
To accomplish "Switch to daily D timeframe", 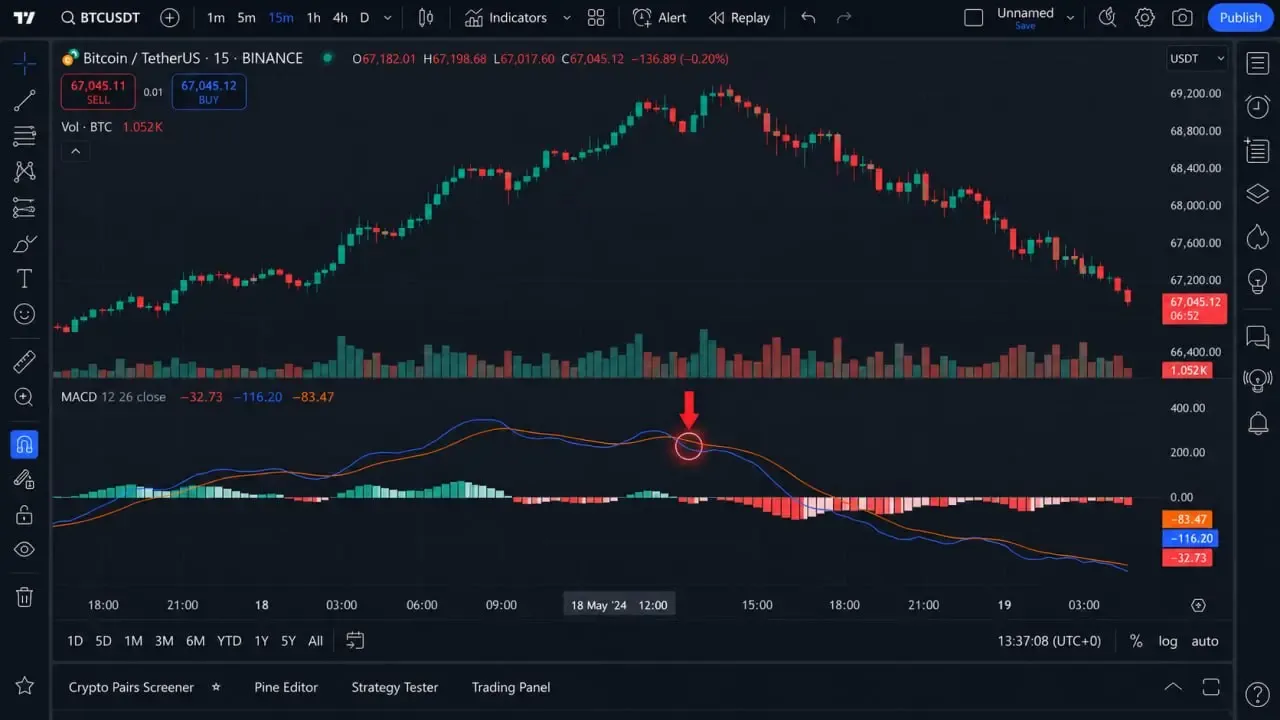I will pos(364,18).
